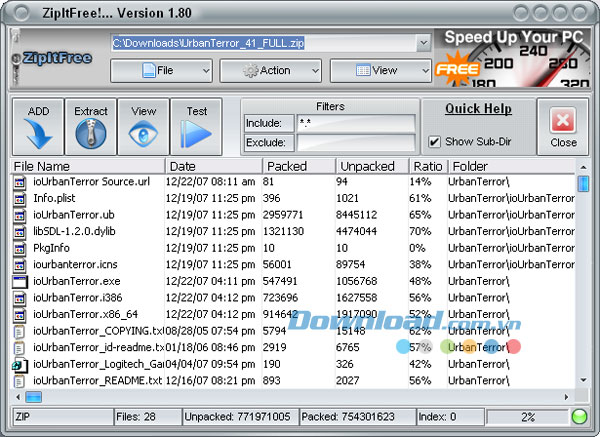The width and height of the screenshot is (600, 437).
Task: Click the Include filter input field
Action: [x=356, y=123]
